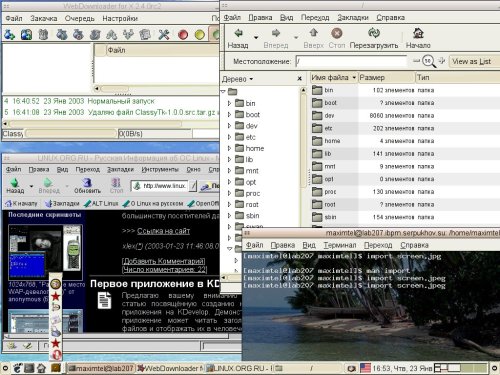Viewport: 500px width, 375px height.
Task: Open Закладки menu in the file manager
Action: [353, 17]
